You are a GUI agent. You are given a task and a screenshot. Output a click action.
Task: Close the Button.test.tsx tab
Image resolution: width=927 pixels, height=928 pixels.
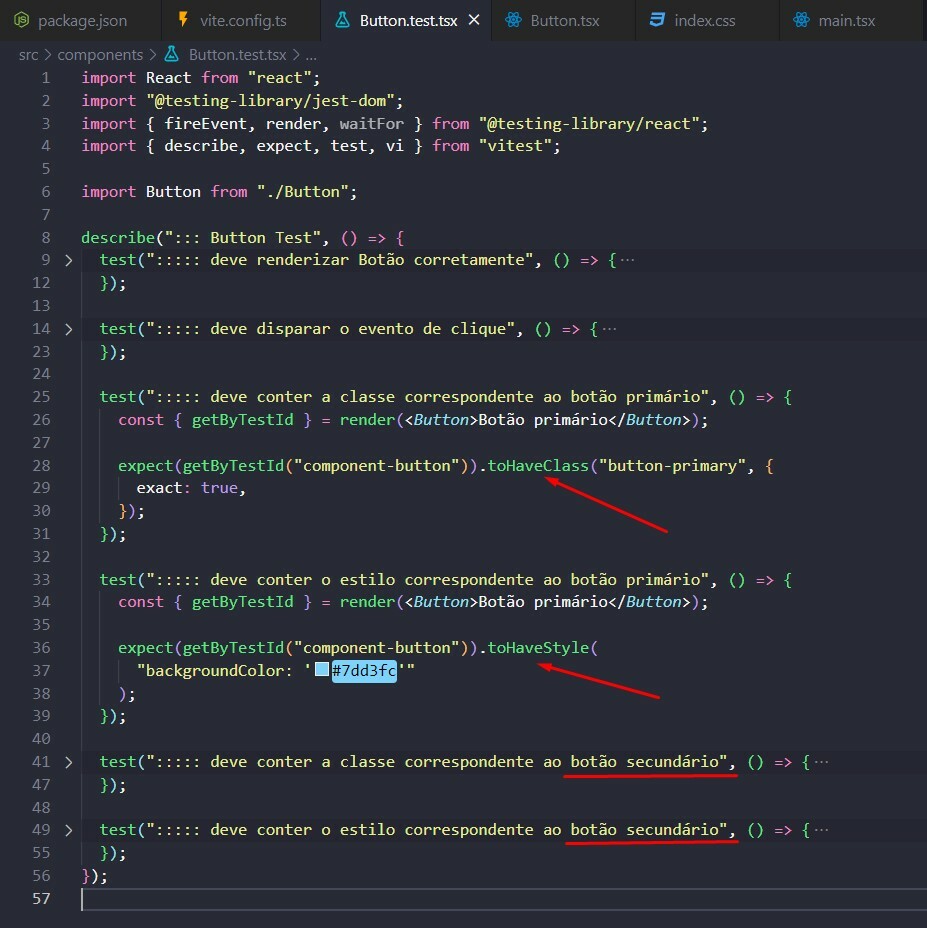[x=473, y=20]
